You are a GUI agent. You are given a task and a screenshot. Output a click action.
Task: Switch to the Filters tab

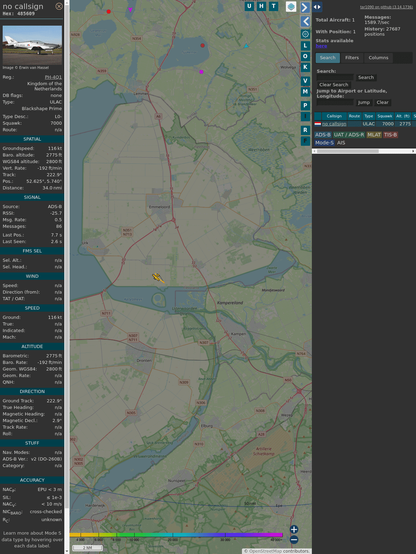352,58
